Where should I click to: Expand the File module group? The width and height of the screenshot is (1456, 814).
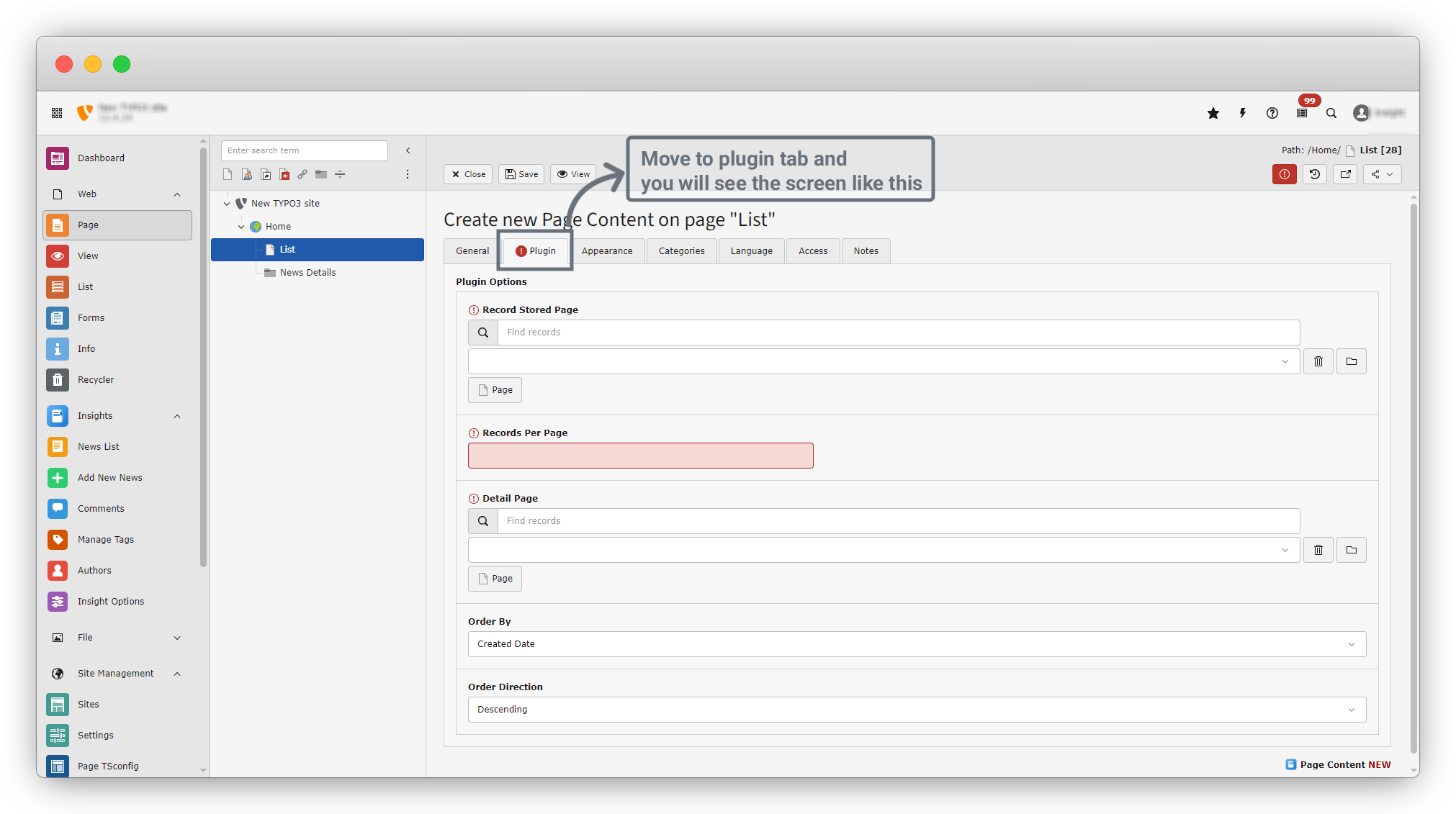177,638
